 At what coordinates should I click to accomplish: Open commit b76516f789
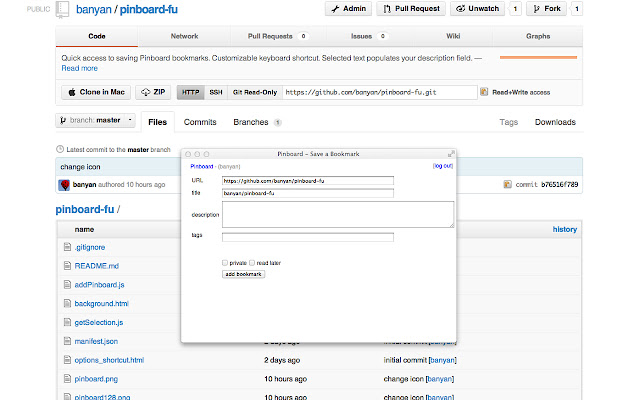[560, 184]
